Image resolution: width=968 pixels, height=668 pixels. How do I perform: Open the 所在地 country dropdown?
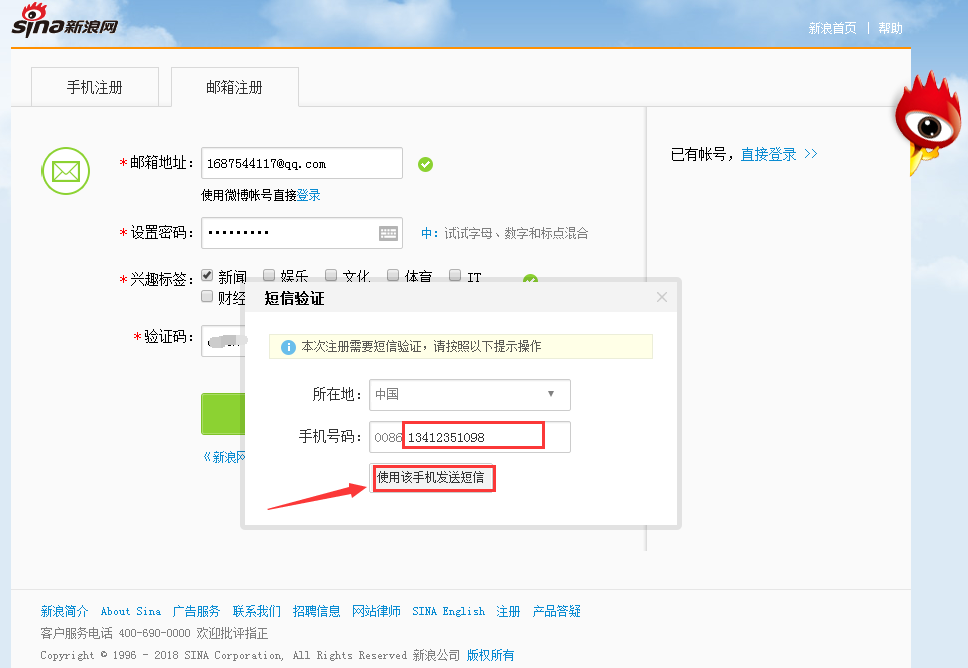470,395
